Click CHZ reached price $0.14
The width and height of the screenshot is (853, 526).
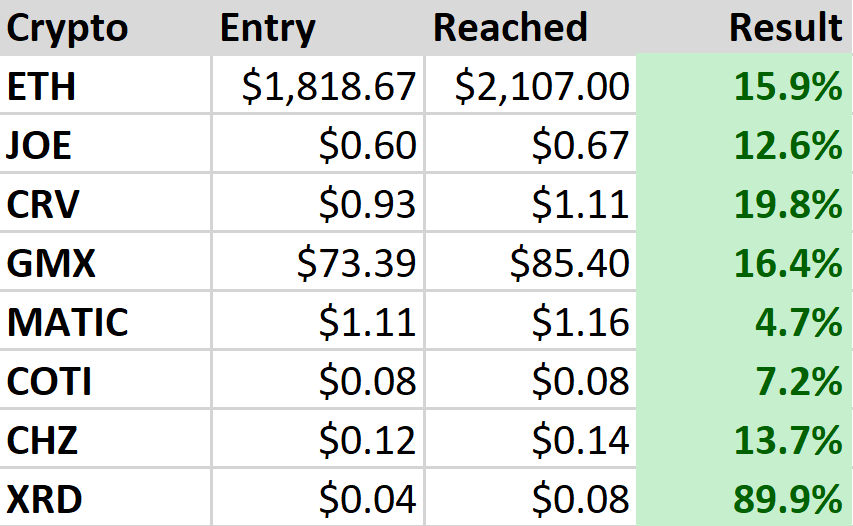pyautogui.click(x=581, y=441)
